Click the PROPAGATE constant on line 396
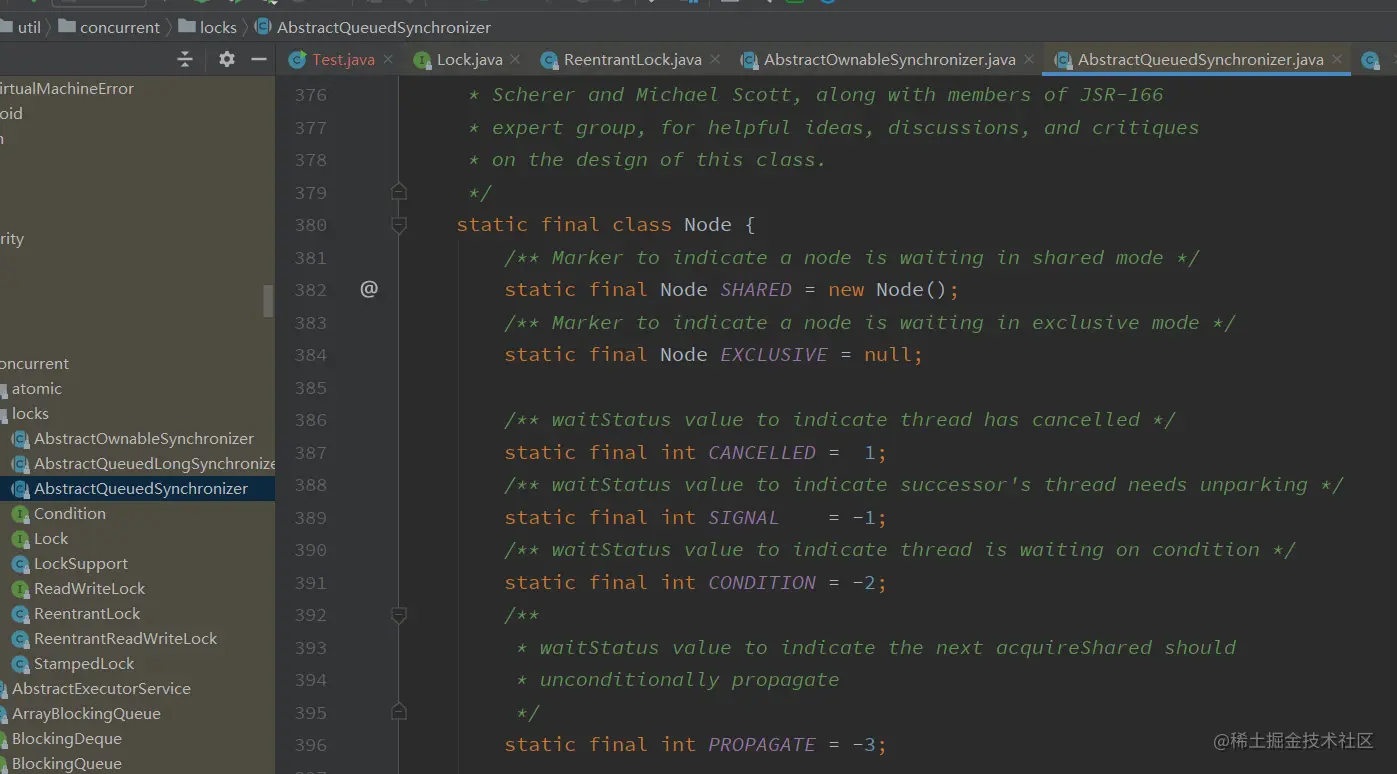The image size is (1397, 774). click(762, 745)
